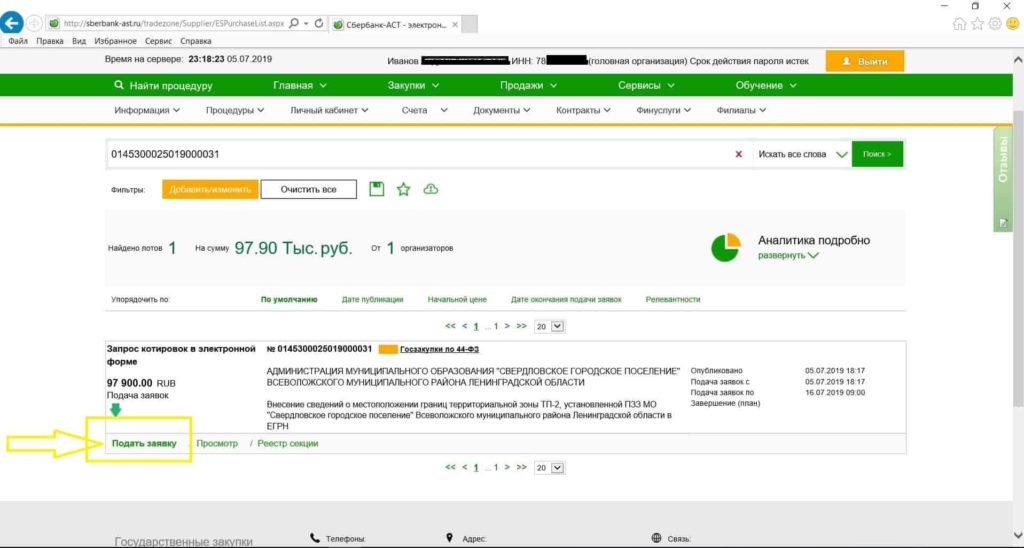
Task: Refresh the page with reload icon
Action: pyautogui.click(x=319, y=24)
